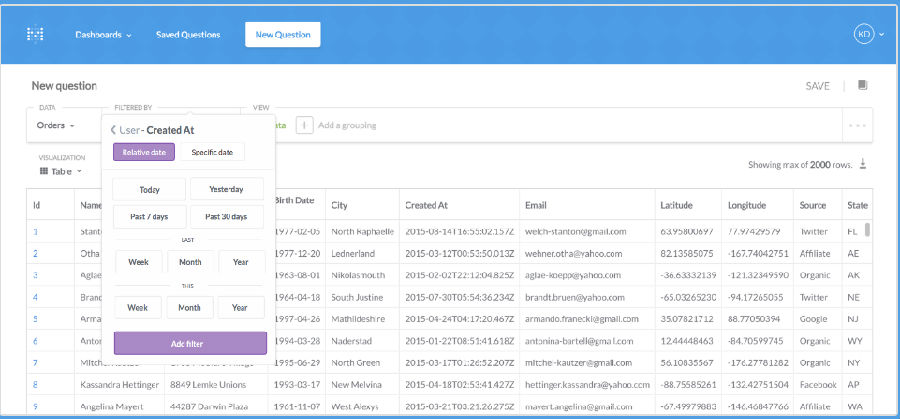Click the Metabase logo icon
This screenshot has height=419, width=900.
(x=36, y=34)
